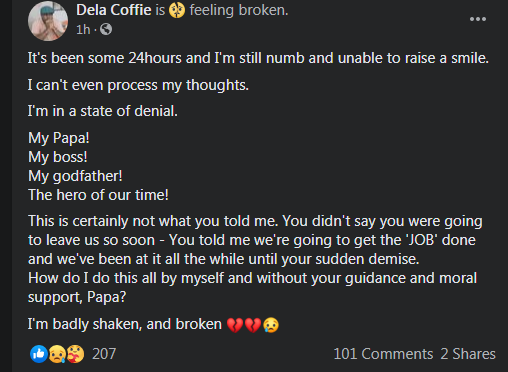Click the 'I'm in a state of denial.' line

pos(103,111)
